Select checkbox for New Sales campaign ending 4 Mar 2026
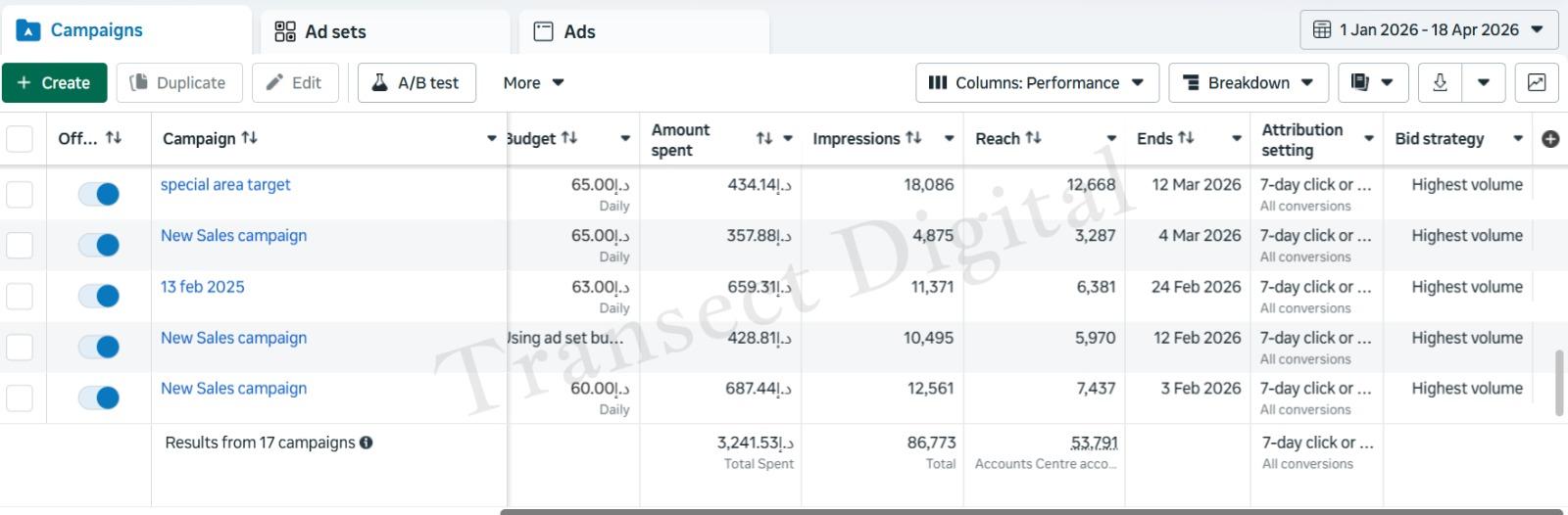1568x515 pixels. [x=20, y=245]
